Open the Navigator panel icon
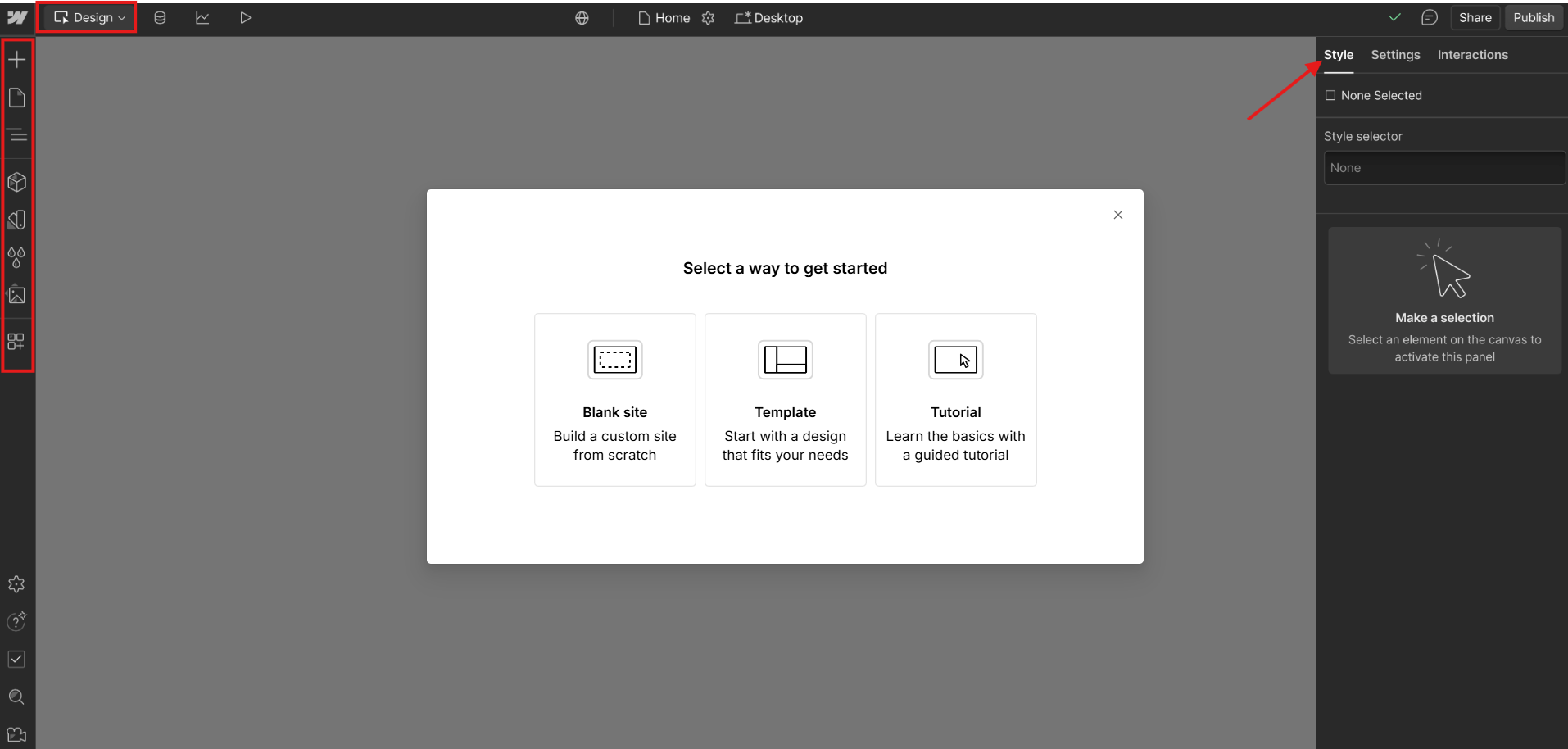1568x749 pixels. coord(17,134)
